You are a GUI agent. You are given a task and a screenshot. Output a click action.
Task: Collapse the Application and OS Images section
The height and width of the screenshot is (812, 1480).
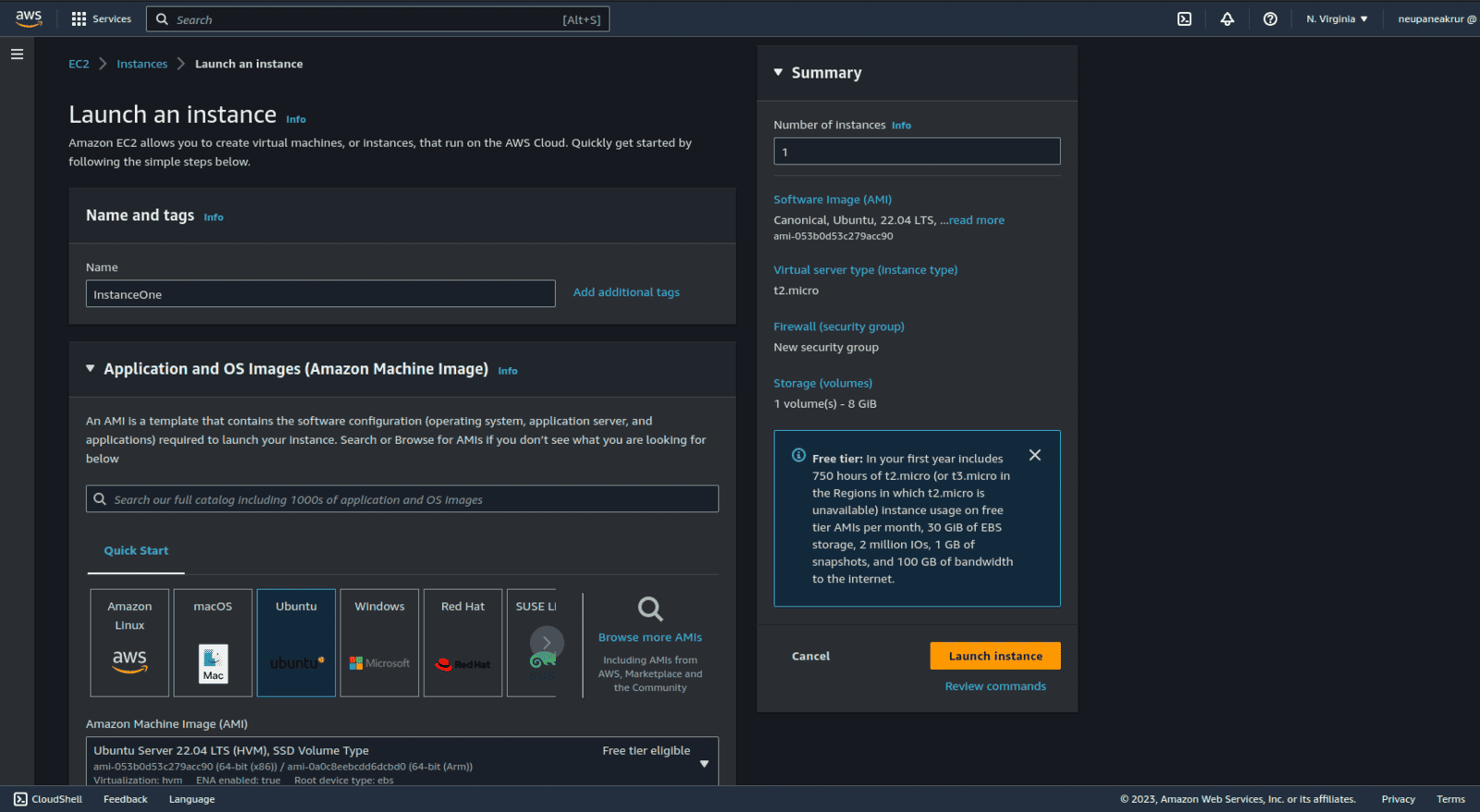coord(91,368)
